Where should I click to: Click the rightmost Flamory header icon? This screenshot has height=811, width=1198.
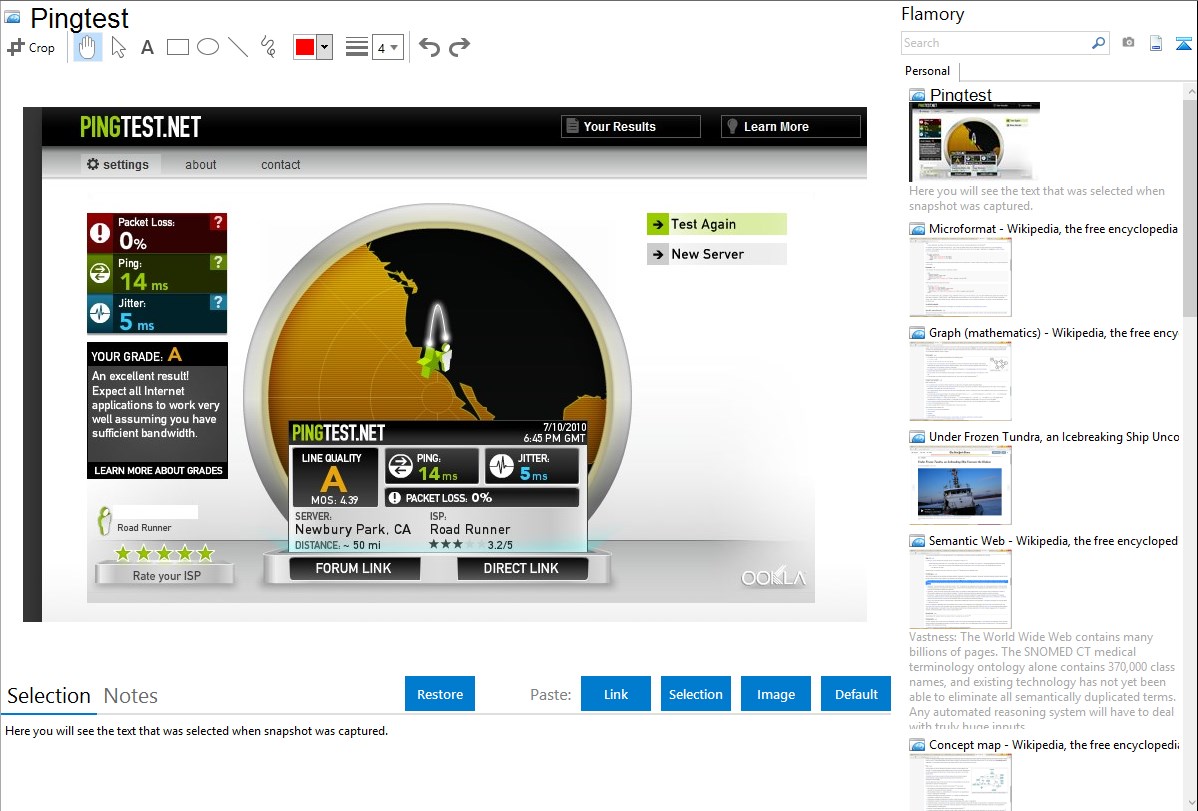pyautogui.click(x=1183, y=43)
